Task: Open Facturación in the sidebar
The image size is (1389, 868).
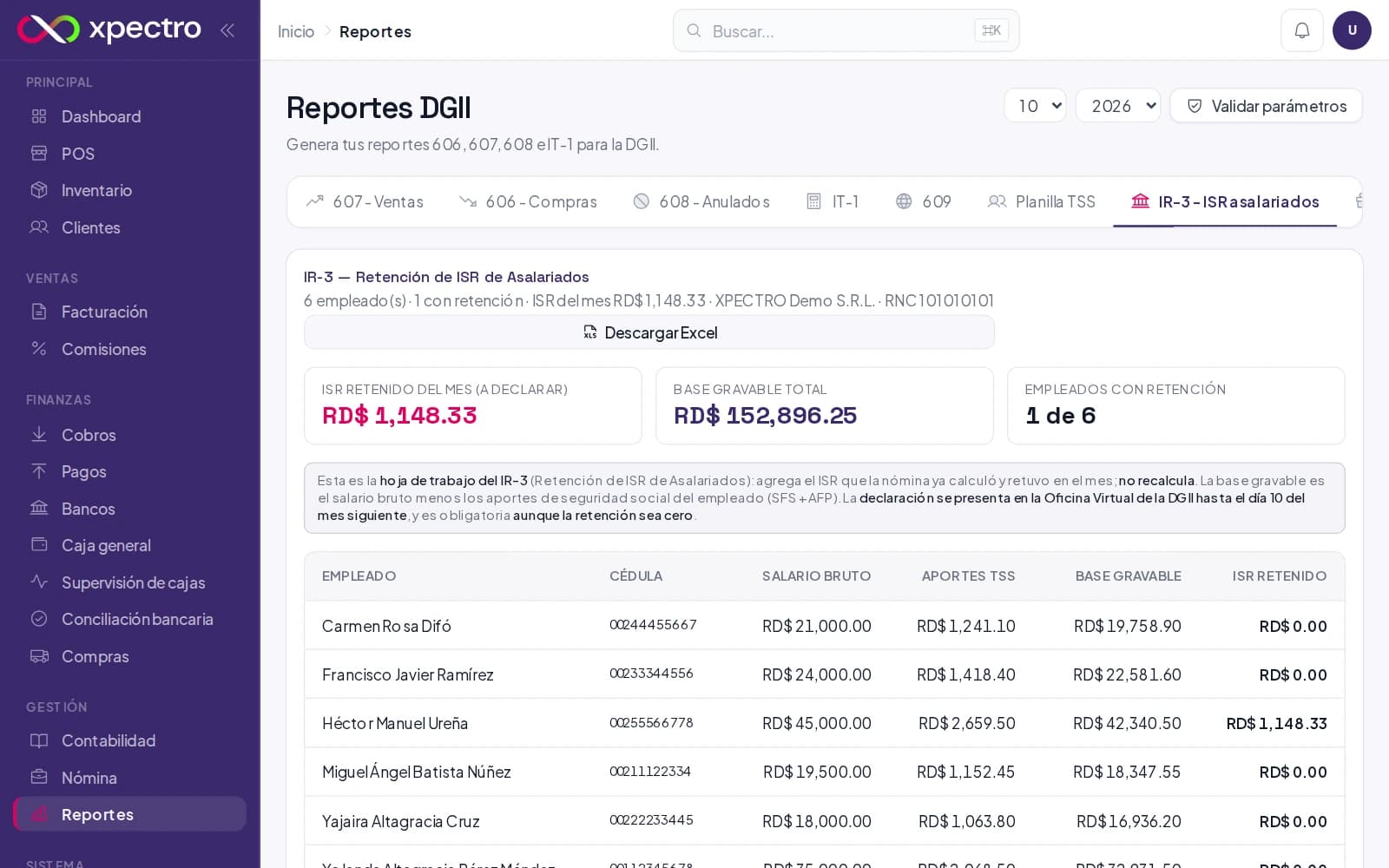Action: [130, 312]
